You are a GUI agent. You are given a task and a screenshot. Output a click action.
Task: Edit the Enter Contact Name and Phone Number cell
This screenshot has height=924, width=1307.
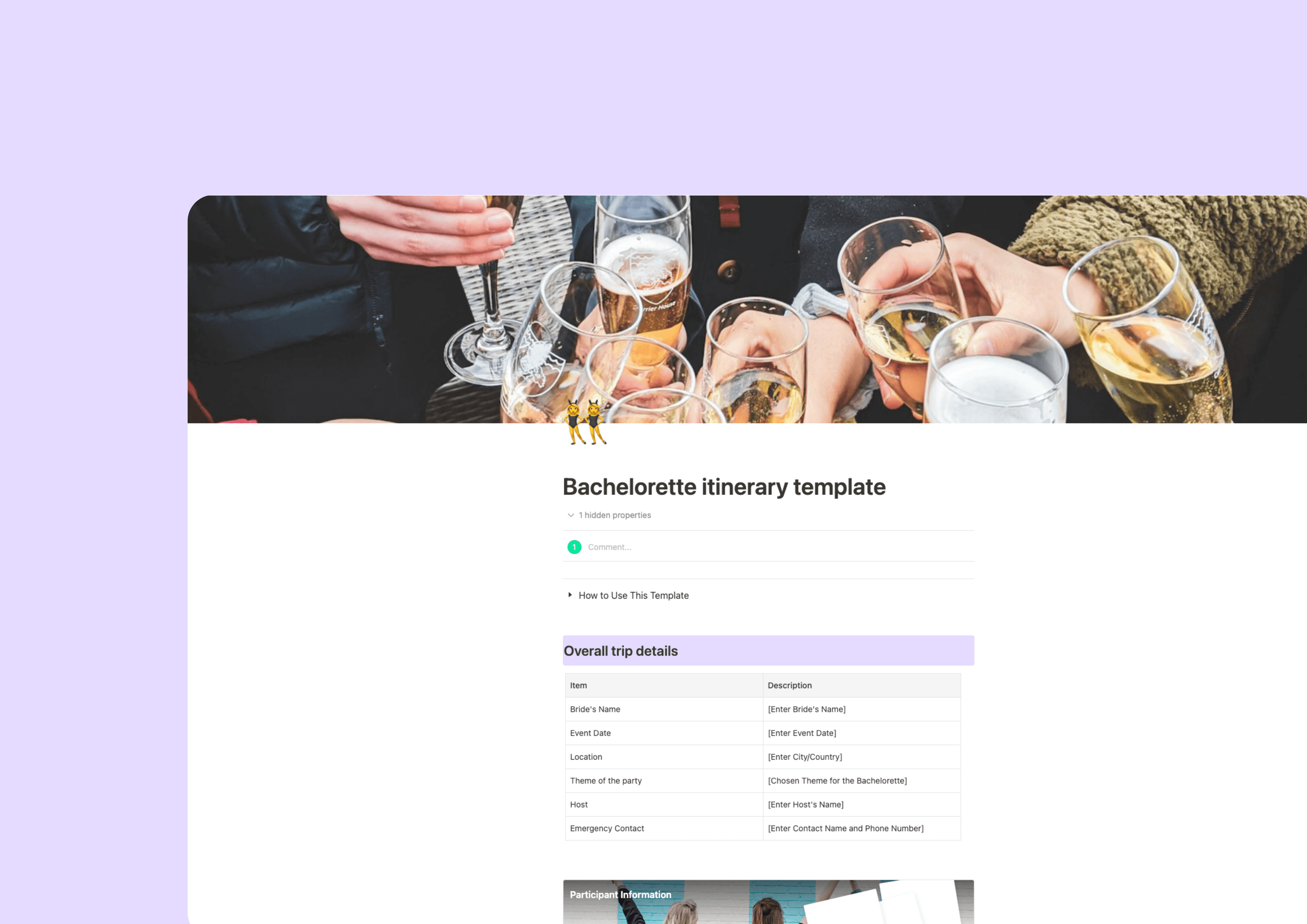click(862, 829)
